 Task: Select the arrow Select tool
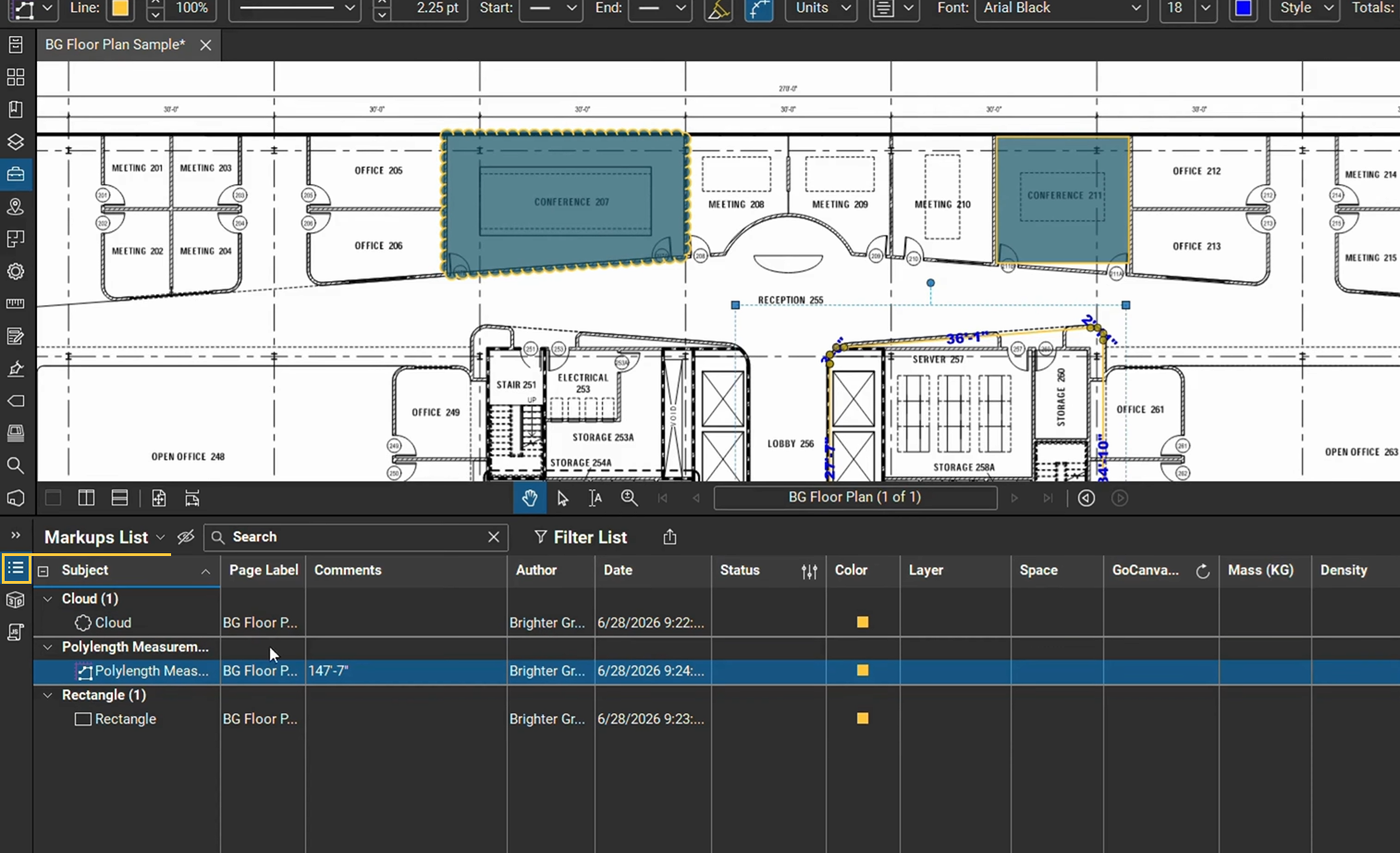click(x=562, y=498)
